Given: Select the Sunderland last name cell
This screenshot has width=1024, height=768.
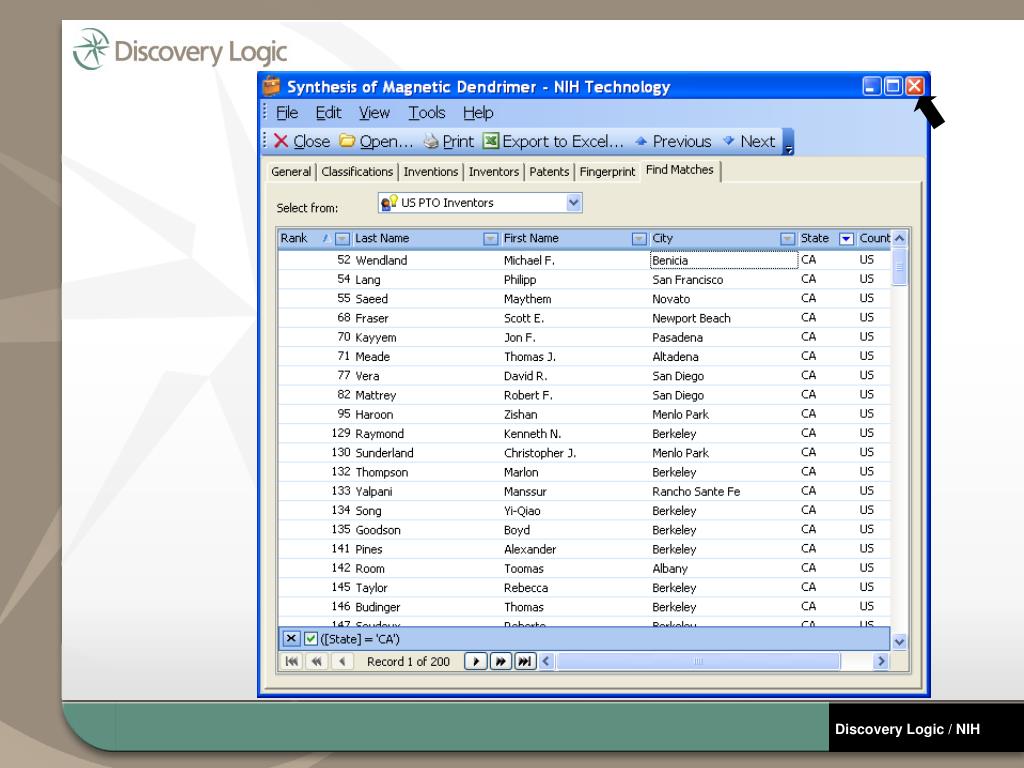Looking at the screenshot, I should click(x=426, y=453).
